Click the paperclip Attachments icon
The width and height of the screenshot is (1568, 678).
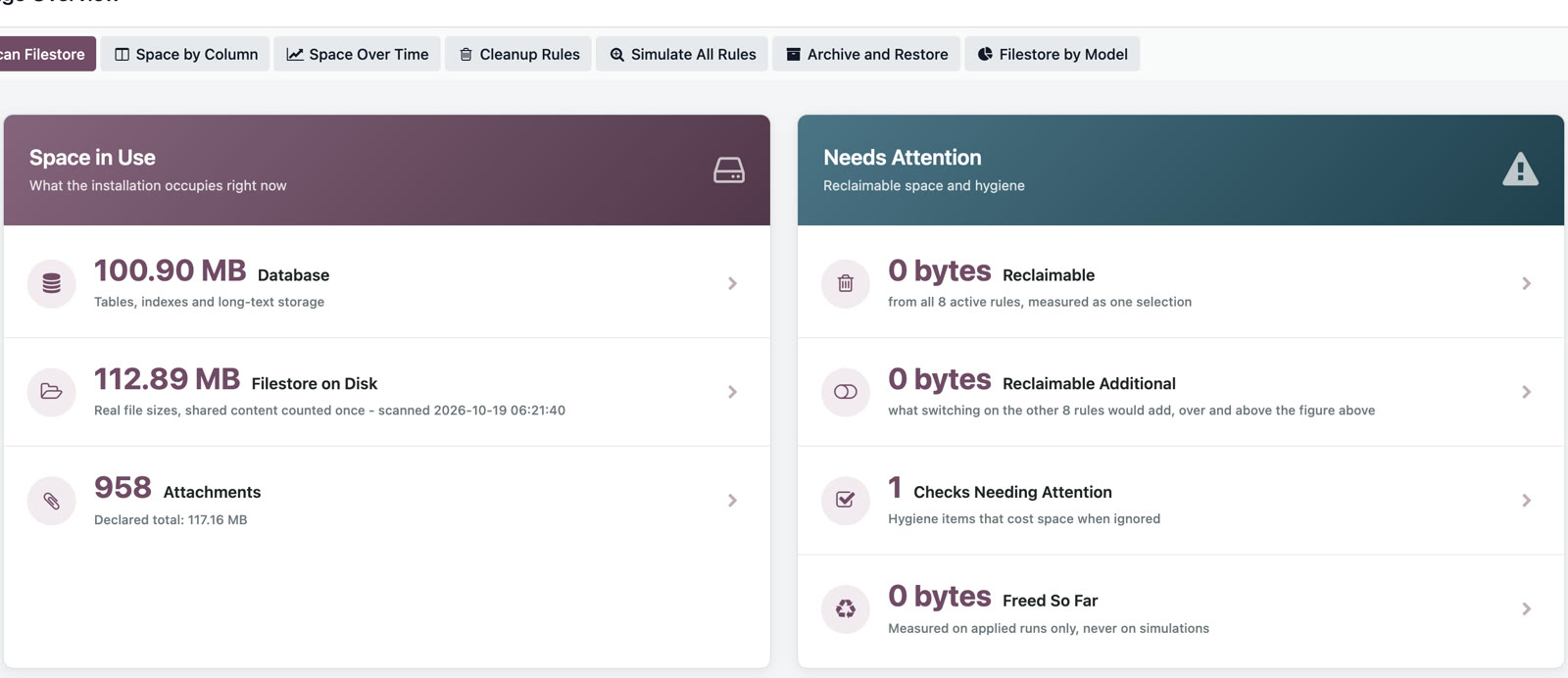click(x=52, y=501)
